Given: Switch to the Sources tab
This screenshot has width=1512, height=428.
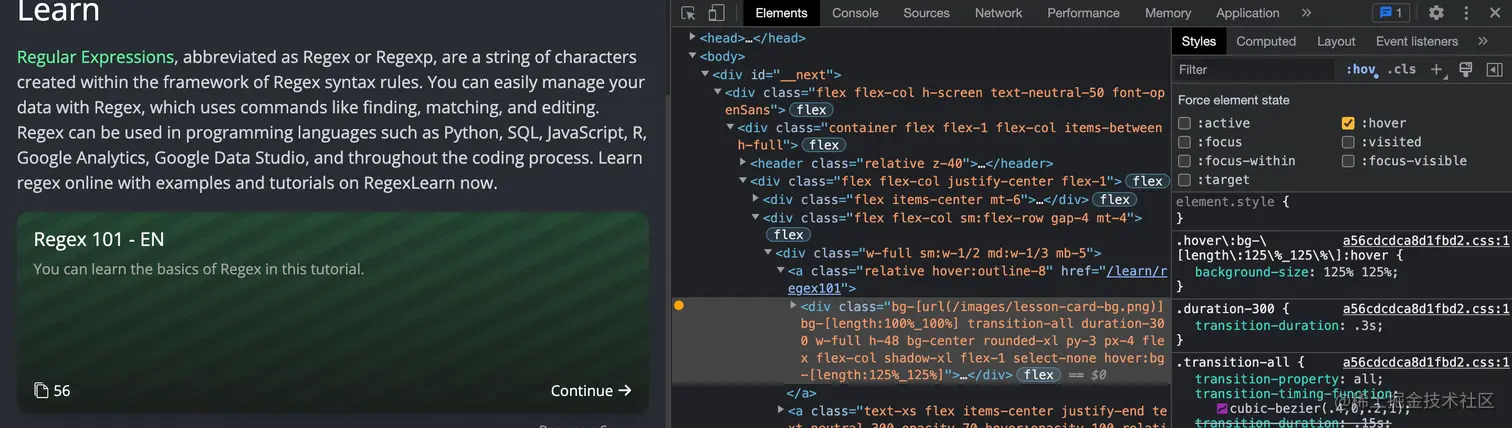Looking at the screenshot, I should pos(926,13).
